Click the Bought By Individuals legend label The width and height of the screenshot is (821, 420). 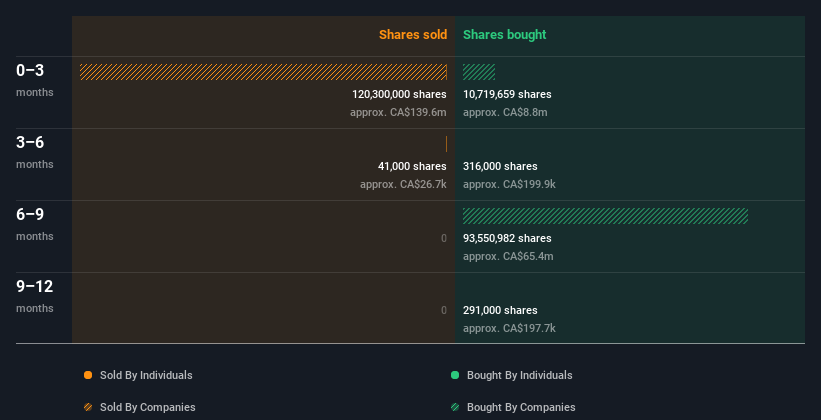coord(519,375)
